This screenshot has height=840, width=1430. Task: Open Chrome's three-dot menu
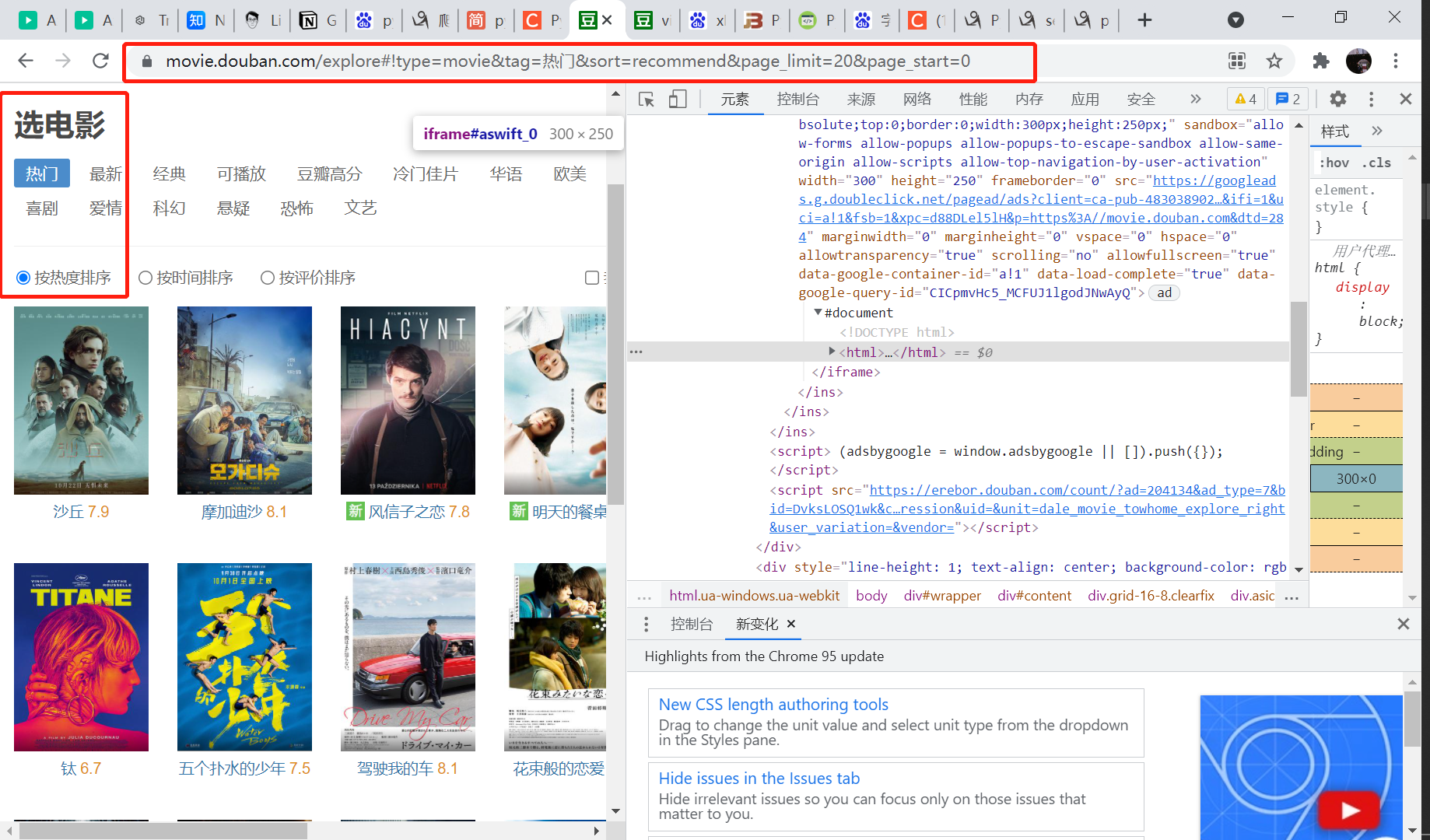pos(1396,61)
